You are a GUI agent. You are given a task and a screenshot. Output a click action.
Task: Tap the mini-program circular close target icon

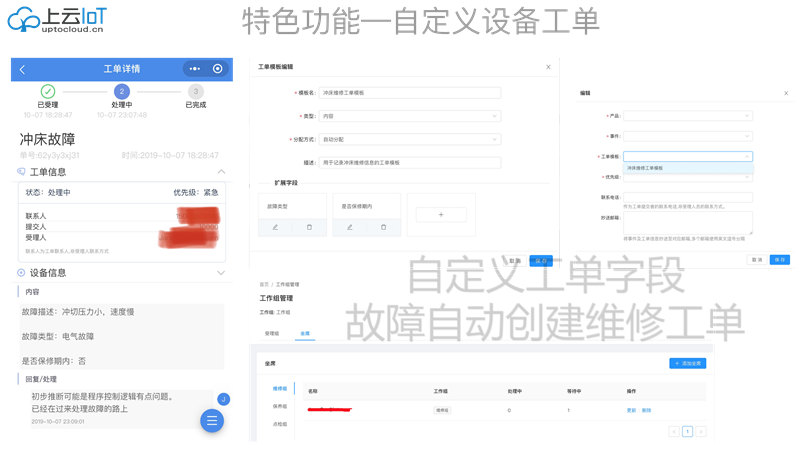pyautogui.click(x=218, y=69)
